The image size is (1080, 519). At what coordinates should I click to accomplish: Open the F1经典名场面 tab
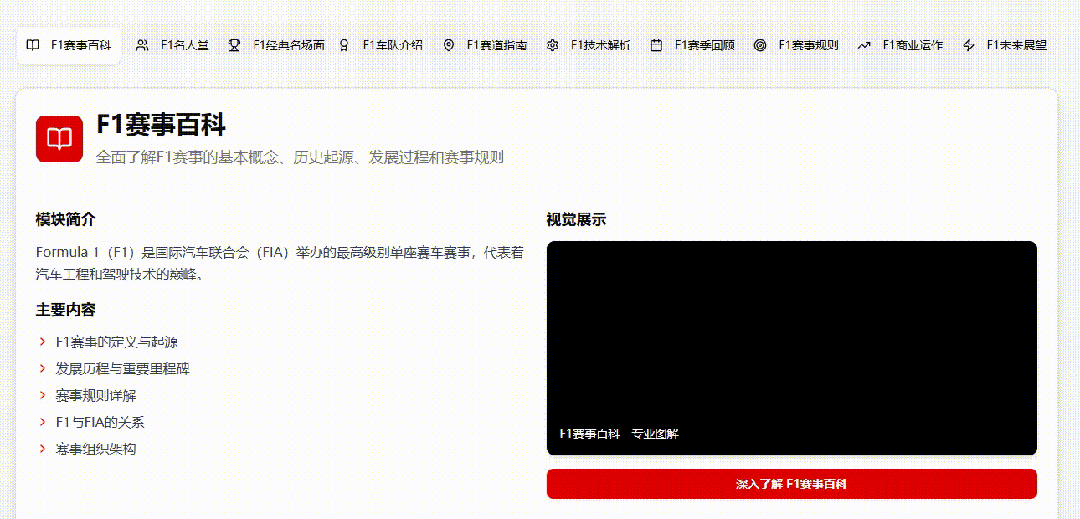(277, 45)
